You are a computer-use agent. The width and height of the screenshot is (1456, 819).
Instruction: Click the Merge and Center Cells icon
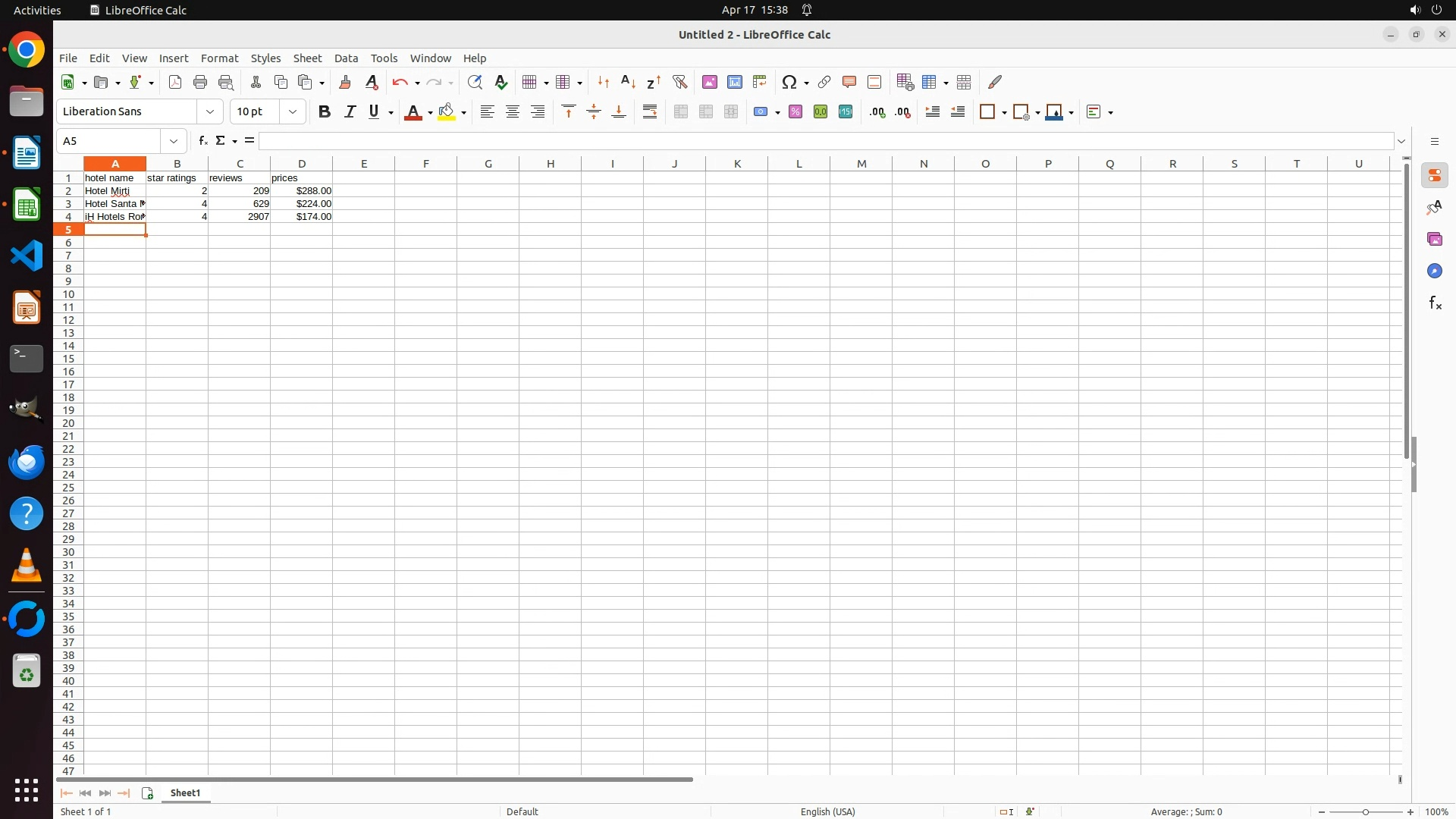pos(681,112)
